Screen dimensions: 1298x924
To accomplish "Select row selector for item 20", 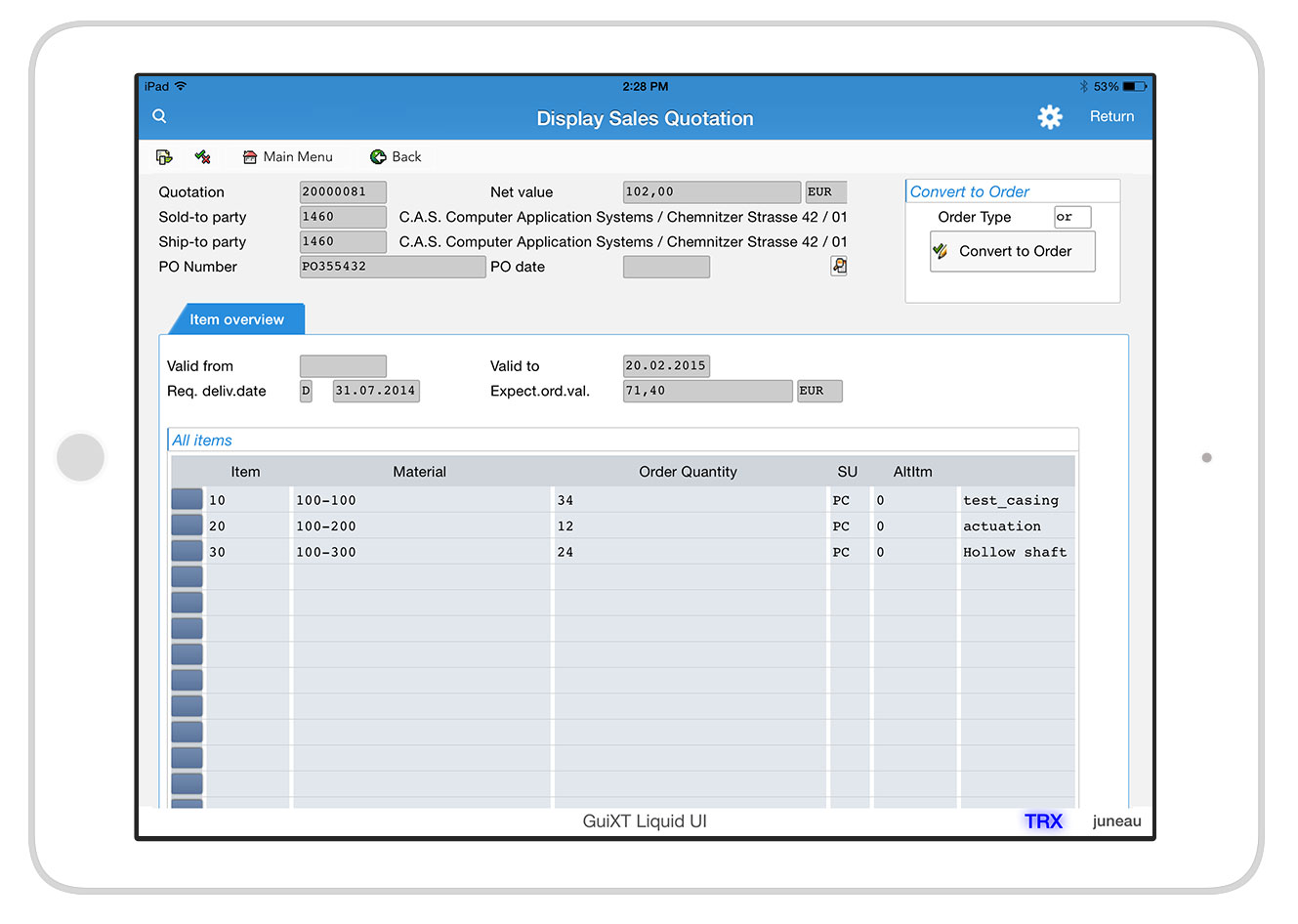I will click(187, 525).
